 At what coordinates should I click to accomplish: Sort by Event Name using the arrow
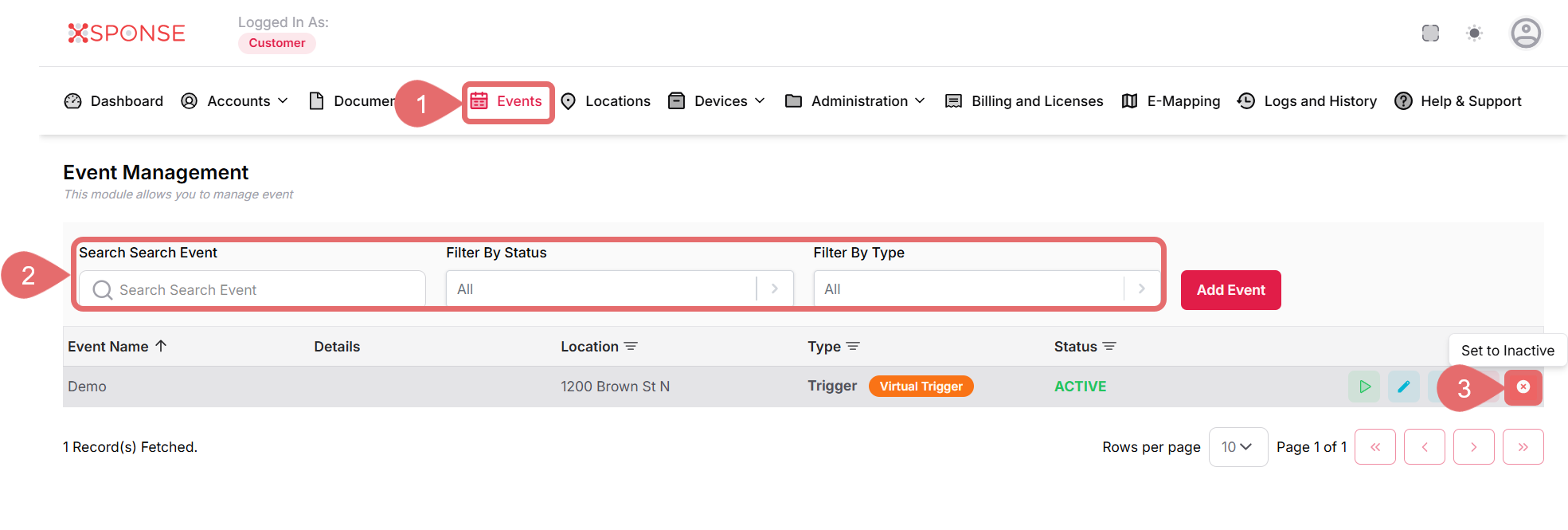161,346
